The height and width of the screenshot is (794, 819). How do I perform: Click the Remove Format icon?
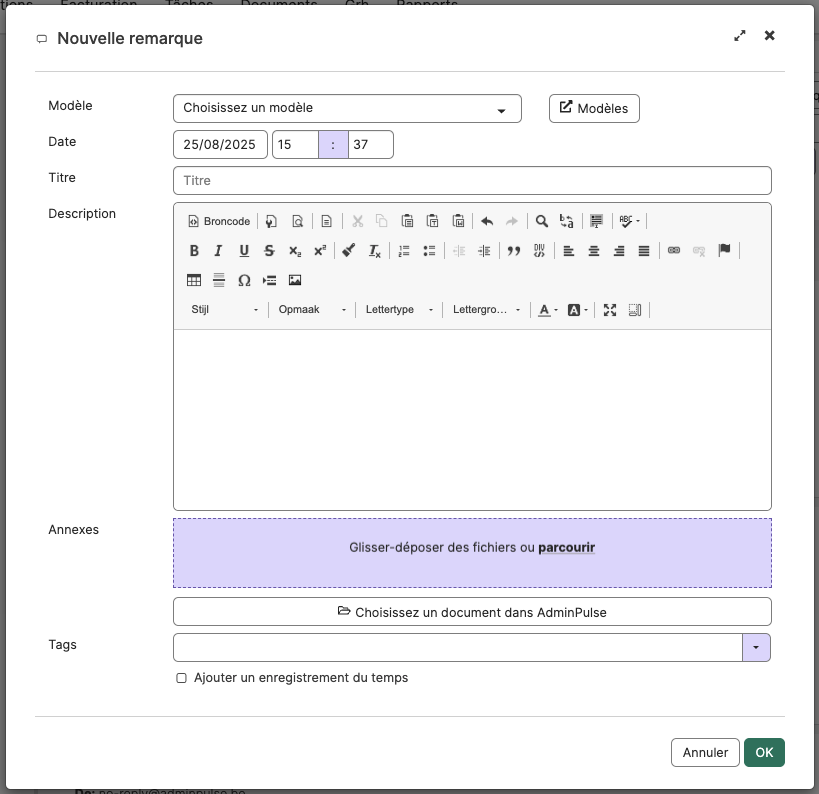tap(375, 251)
